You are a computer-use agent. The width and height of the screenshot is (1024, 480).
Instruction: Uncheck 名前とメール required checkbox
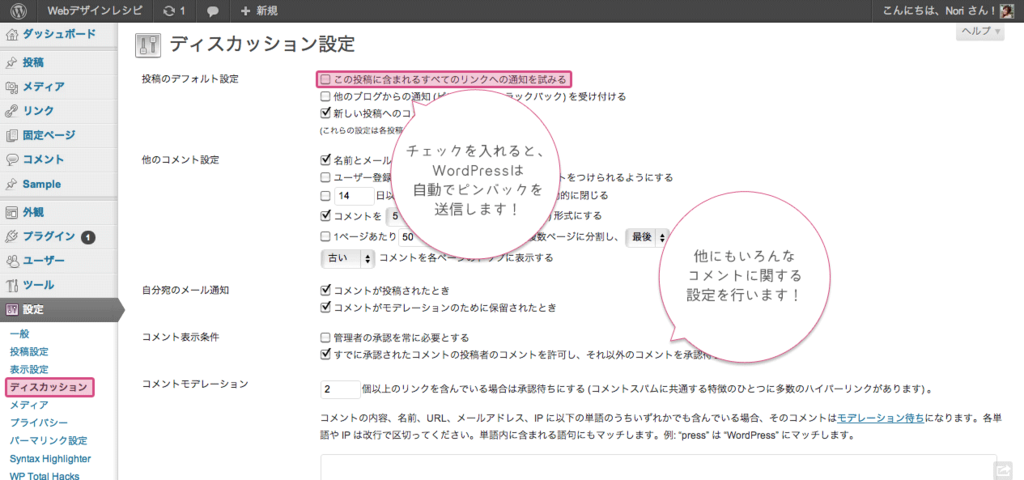tap(325, 159)
